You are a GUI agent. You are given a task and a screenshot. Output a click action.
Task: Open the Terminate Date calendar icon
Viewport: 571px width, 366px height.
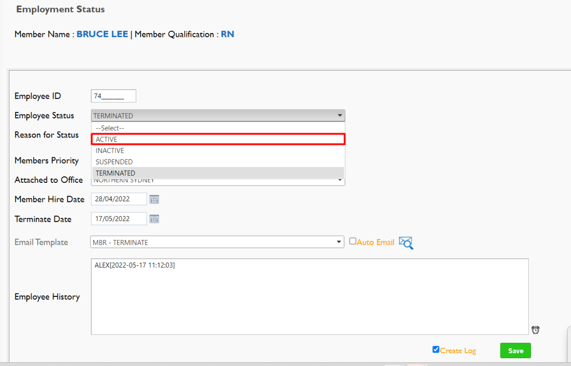pyautogui.click(x=154, y=219)
